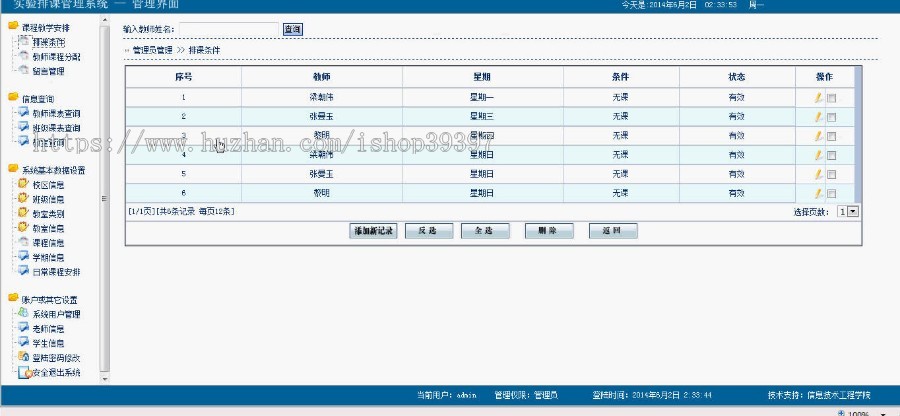Click the icon beside 教师课表查询

[24, 112]
